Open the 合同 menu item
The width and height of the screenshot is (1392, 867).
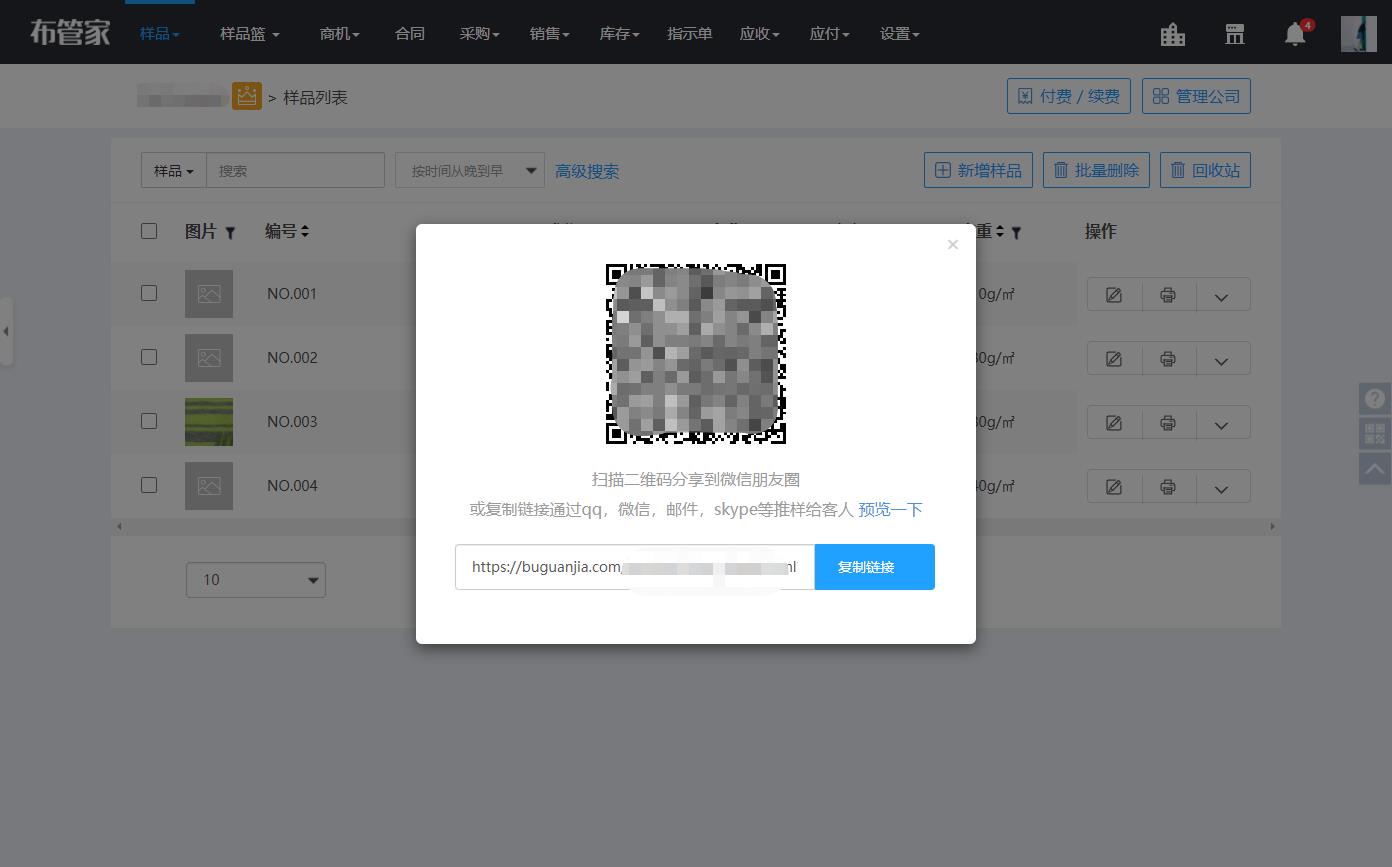410,34
